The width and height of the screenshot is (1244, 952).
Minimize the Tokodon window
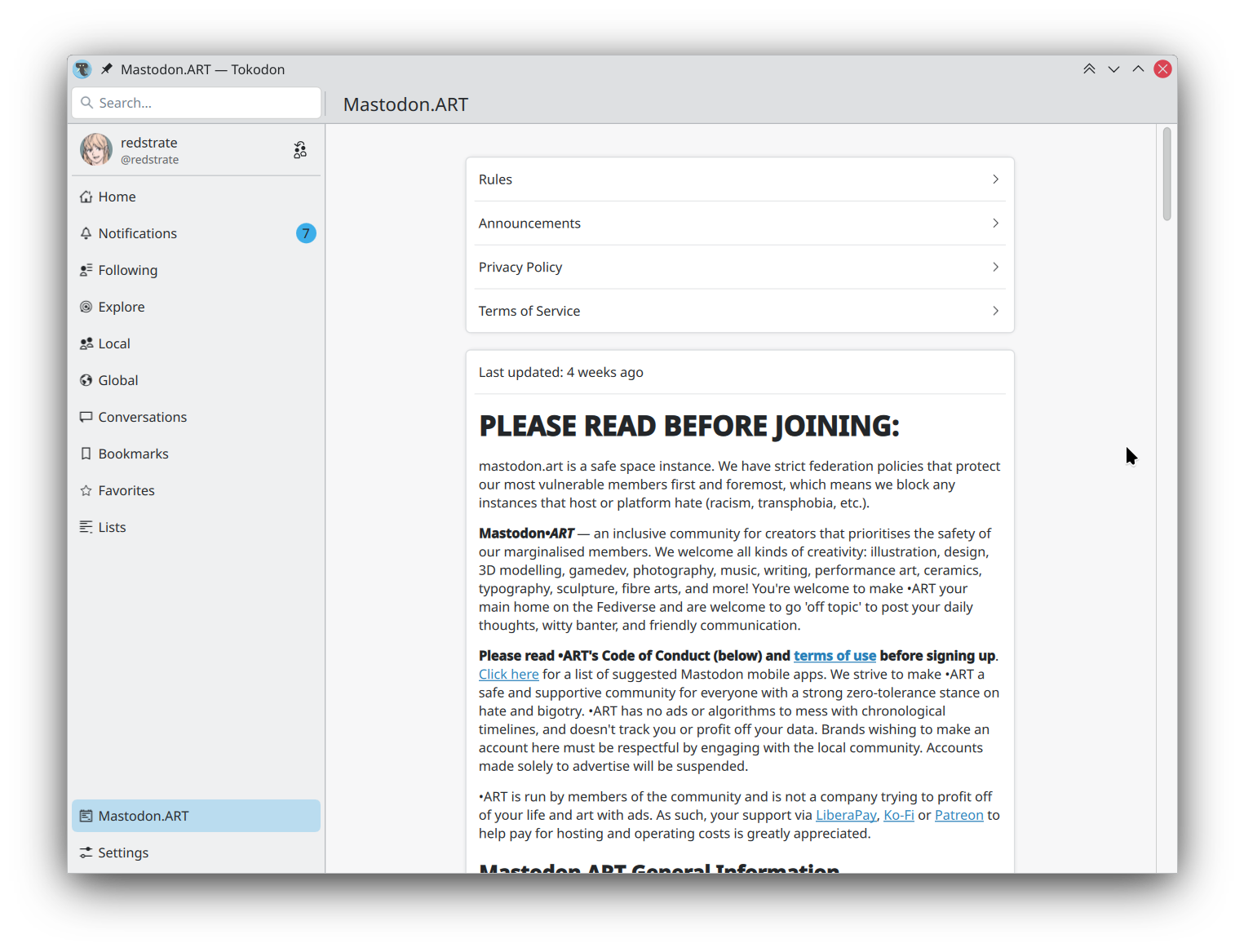[1113, 69]
